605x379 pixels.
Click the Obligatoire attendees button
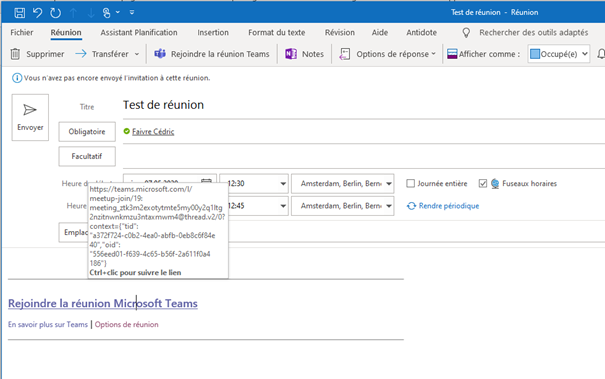pyautogui.click(x=87, y=132)
